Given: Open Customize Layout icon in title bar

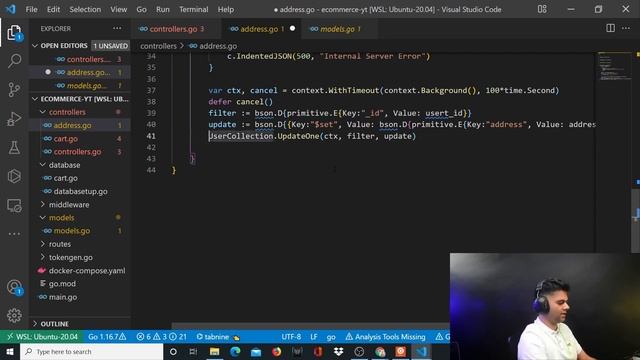Looking at the screenshot, I should pos(542,9).
